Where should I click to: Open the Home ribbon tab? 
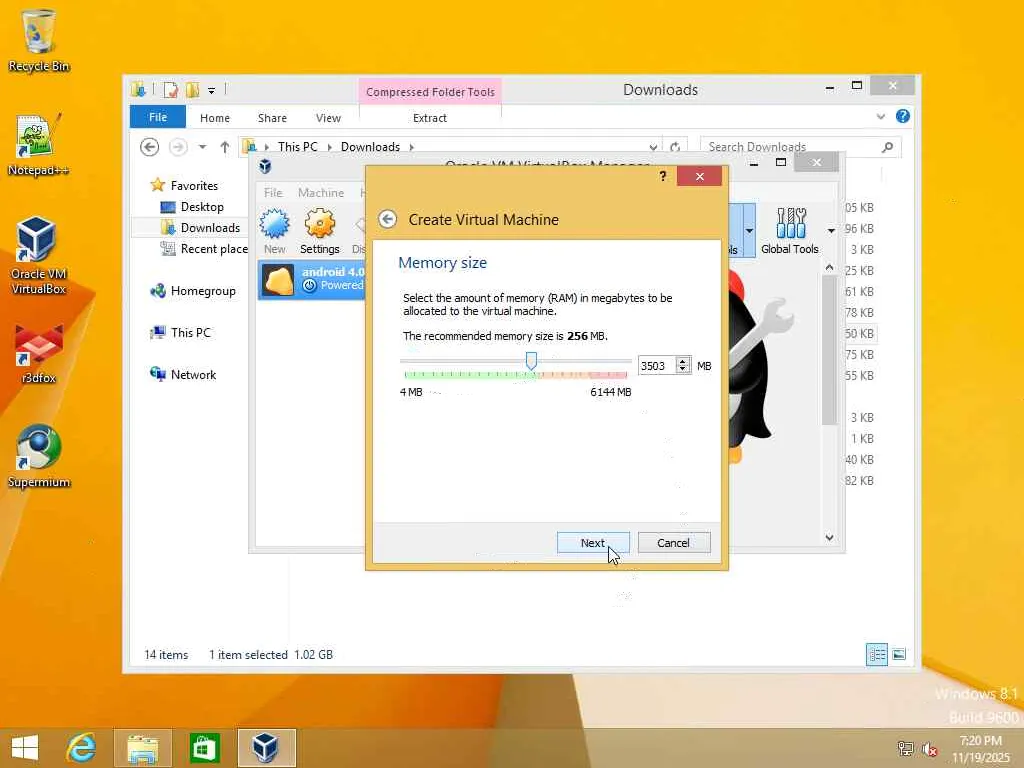pyautogui.click(x=215, y=118)
